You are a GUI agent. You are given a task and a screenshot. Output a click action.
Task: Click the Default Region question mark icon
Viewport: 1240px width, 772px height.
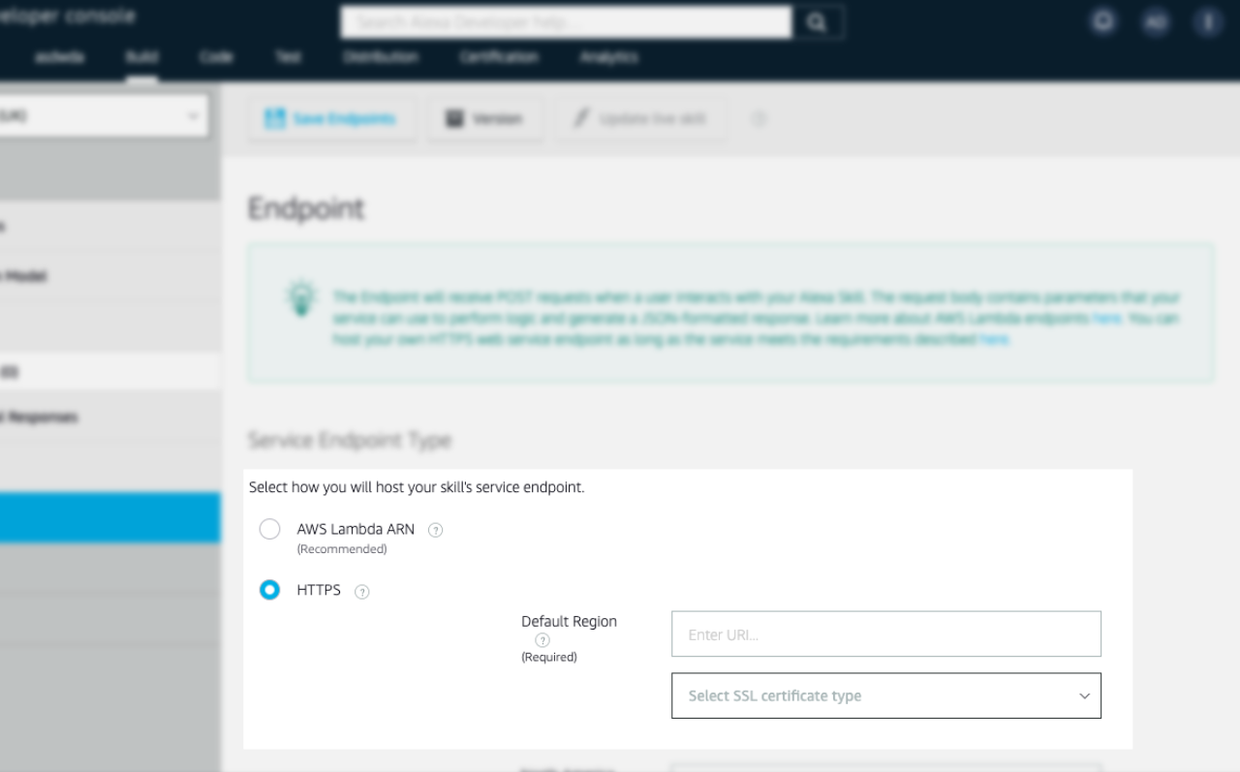(x=542, y=640)
